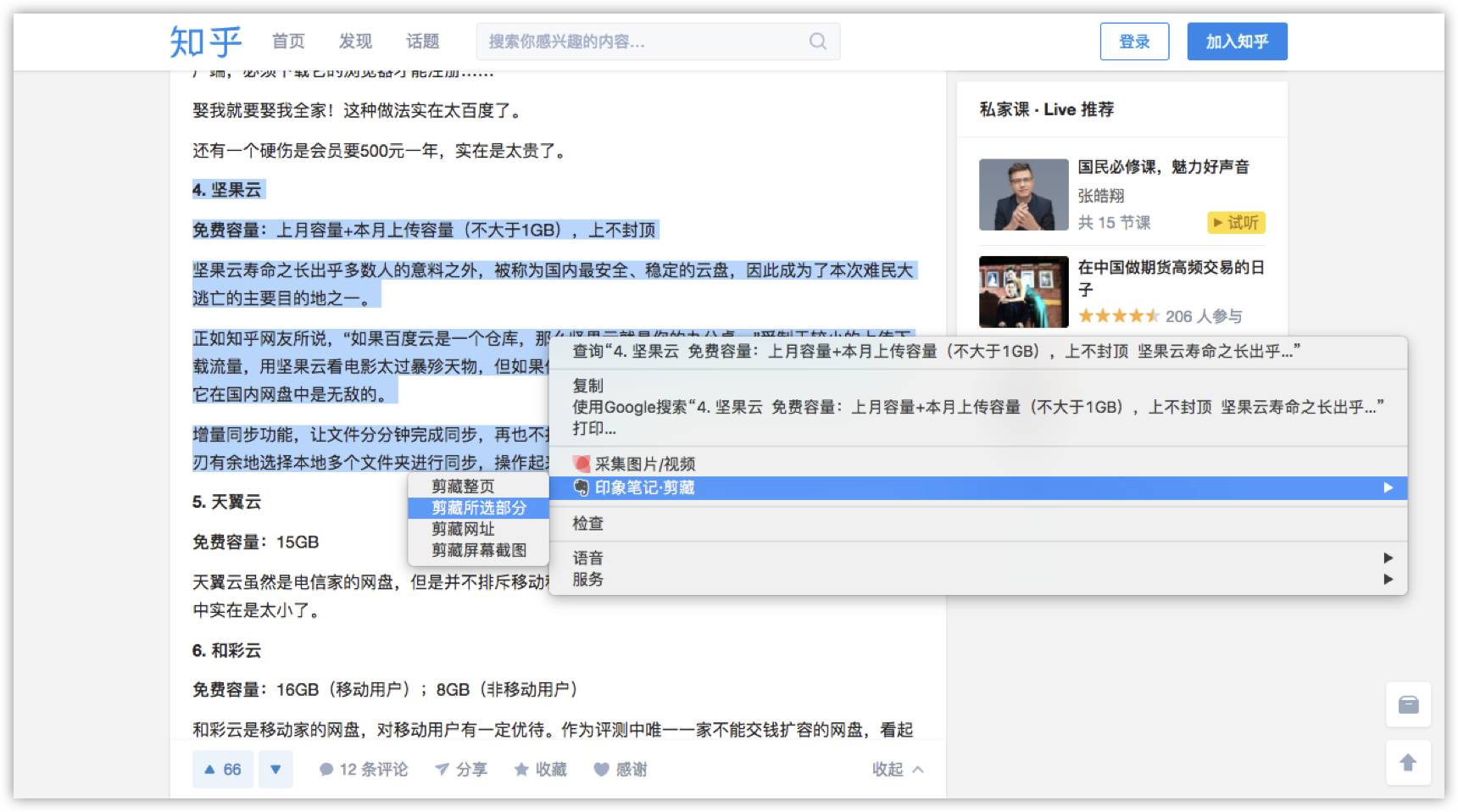
Task: Upvote the answer with 66 votes
Action: 223,769
